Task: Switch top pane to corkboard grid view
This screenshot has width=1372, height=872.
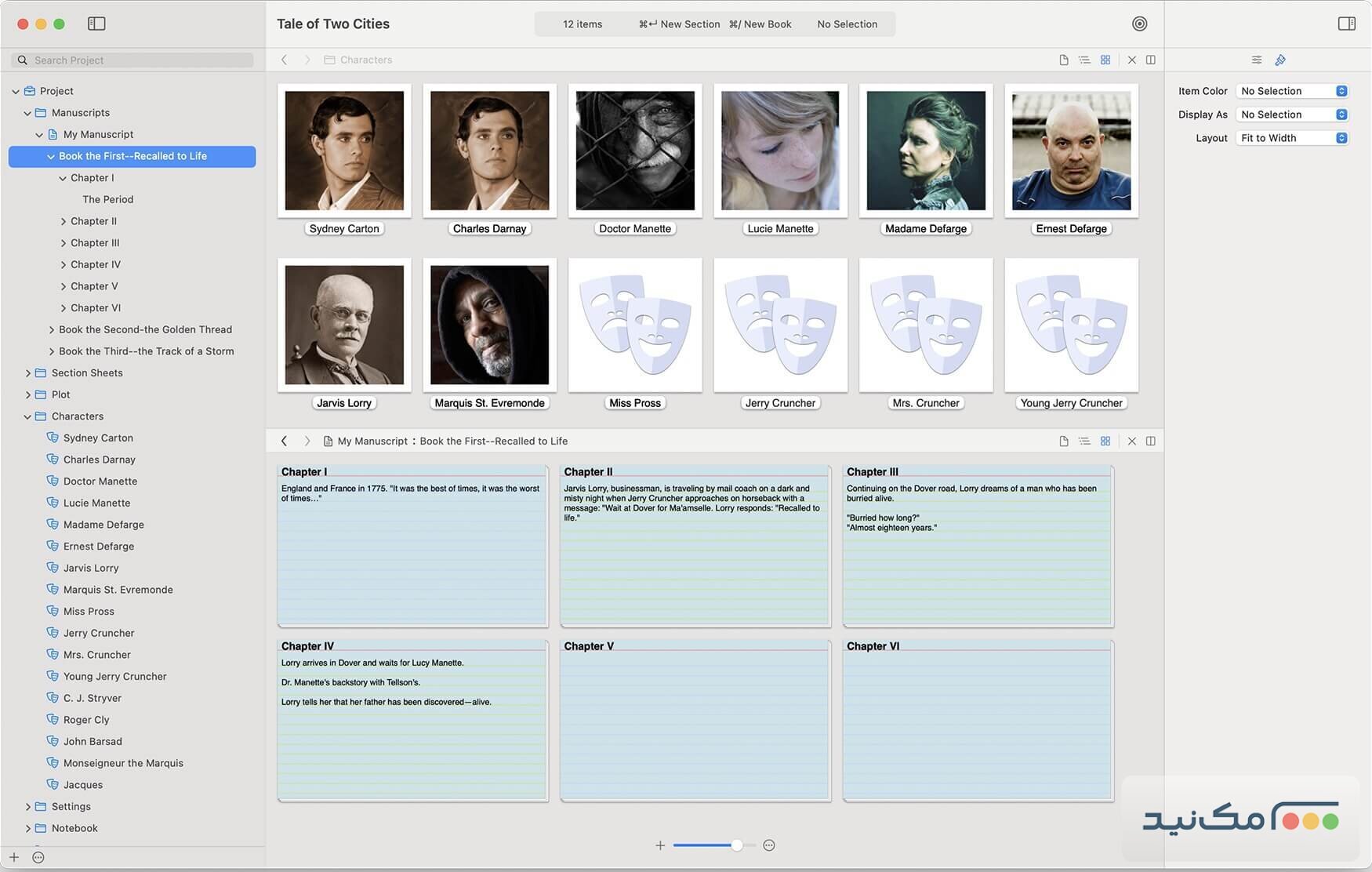Action: (x=1105, y=60)
